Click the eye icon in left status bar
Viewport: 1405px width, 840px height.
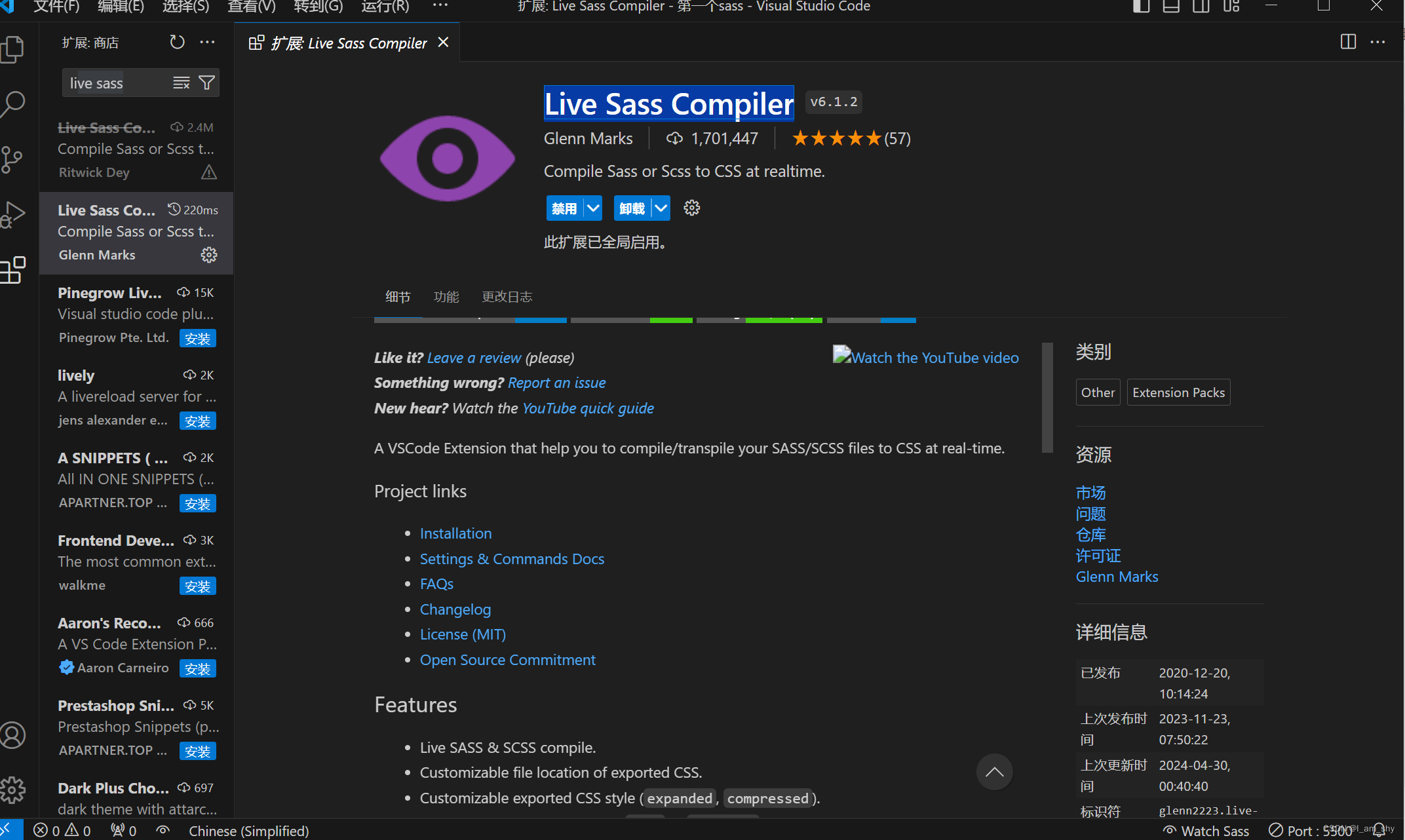(163, 830)
